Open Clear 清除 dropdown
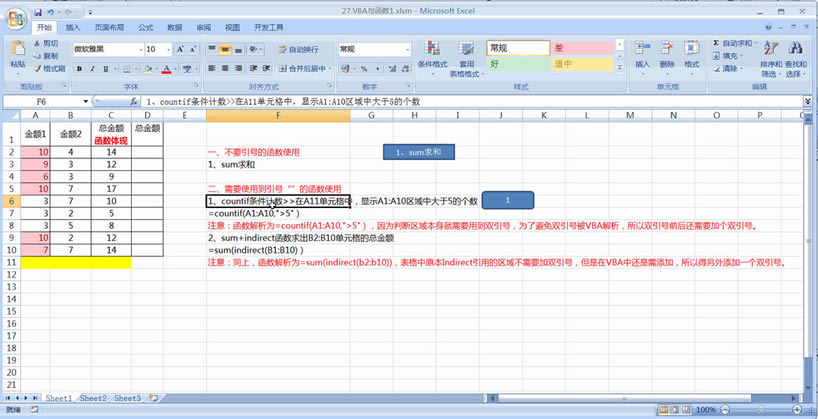Image resolution: width=818 pixels, height=419 pixels. pos(728,68)
